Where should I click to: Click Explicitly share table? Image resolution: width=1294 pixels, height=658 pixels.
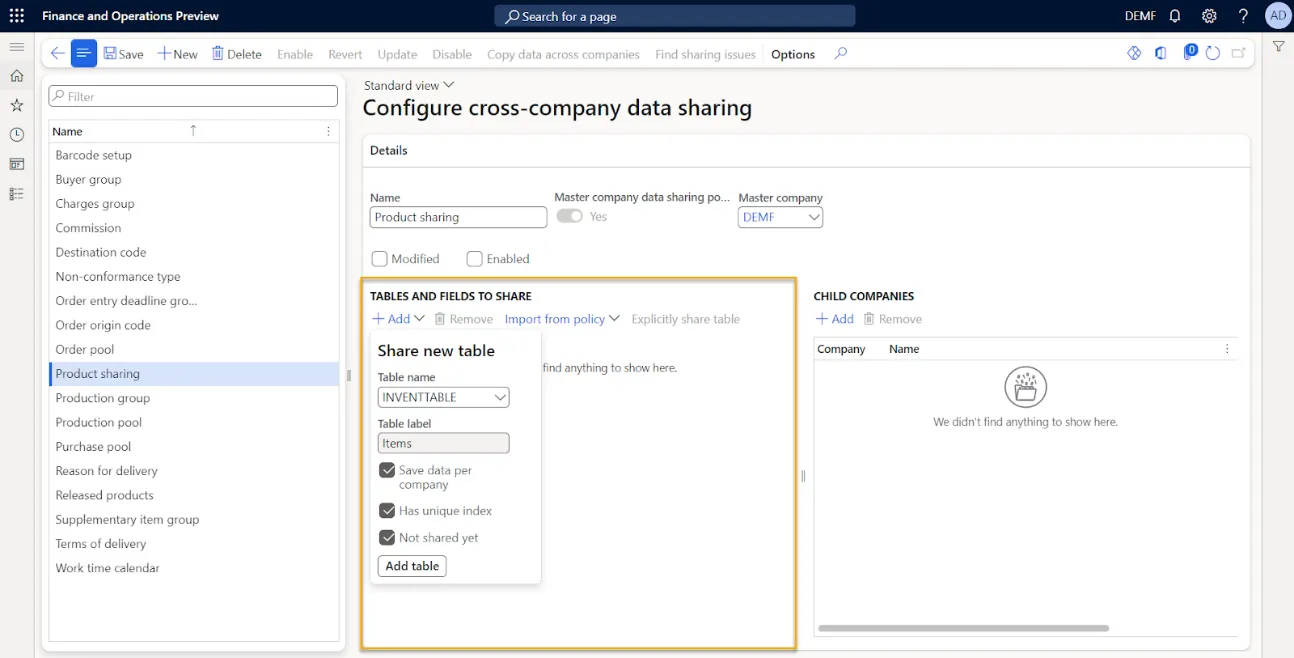pyautogui.click(x=686, y=319)
